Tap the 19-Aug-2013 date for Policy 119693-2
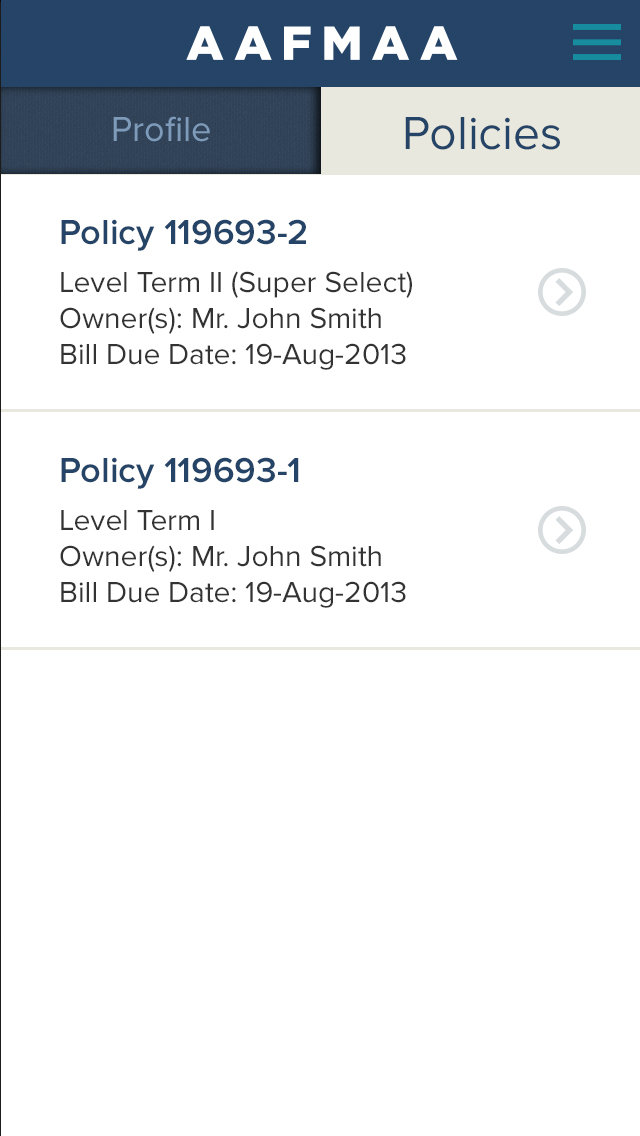The image size is (640, 1136). point(326,355)
